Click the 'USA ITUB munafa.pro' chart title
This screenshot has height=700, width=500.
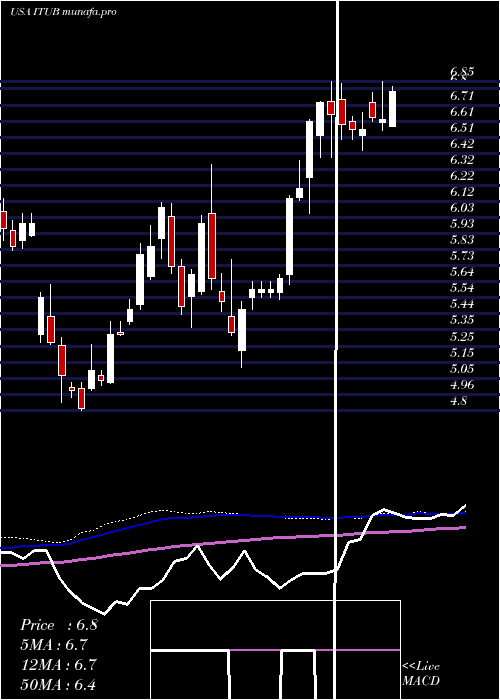click(63, 12)
